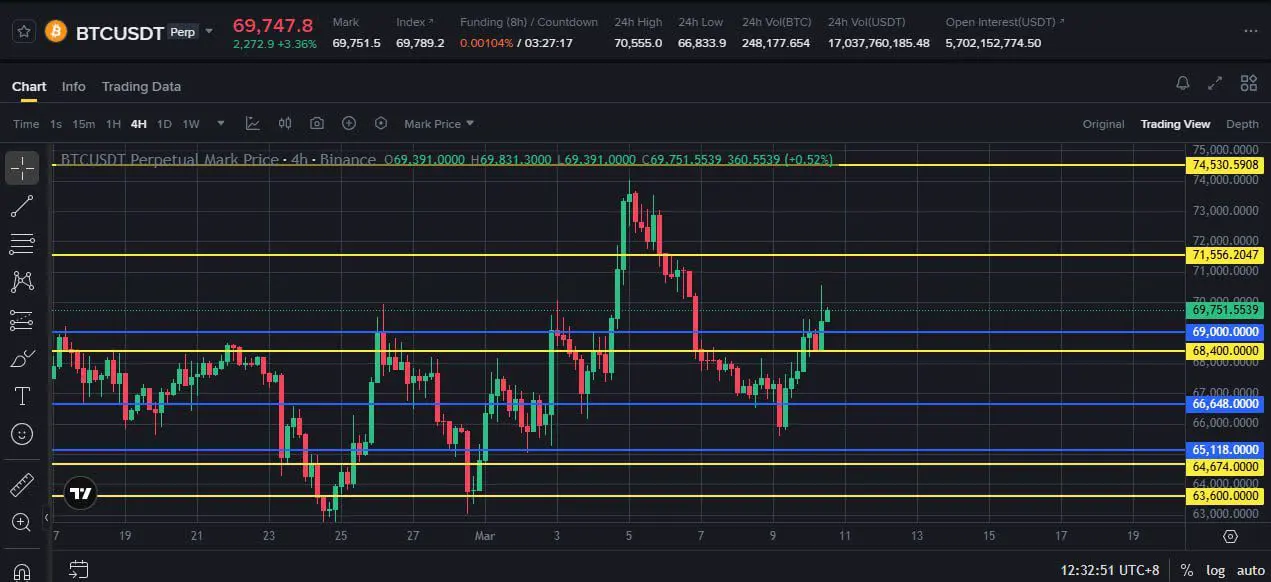Take a chart snapshot with the camera icon
The height and width of the screenshot is (582, 1271).
coord(317,124)
